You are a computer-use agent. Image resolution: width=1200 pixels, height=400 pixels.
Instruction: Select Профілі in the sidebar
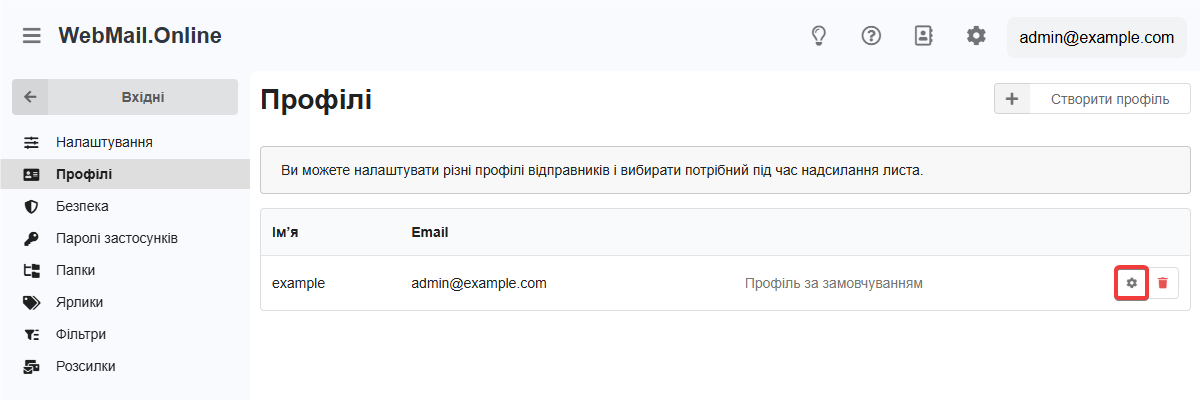coord(84,174)
